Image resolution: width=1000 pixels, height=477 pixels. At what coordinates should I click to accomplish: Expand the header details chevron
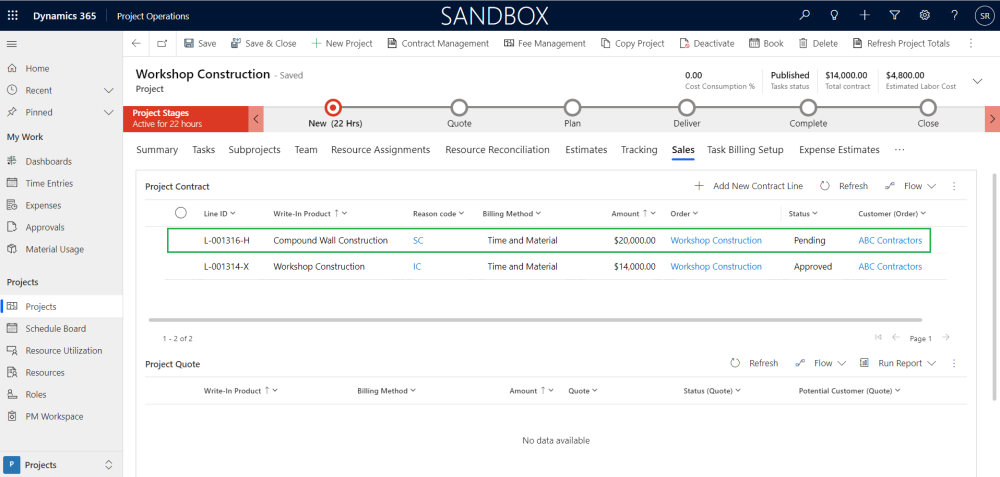coord(977,81)
